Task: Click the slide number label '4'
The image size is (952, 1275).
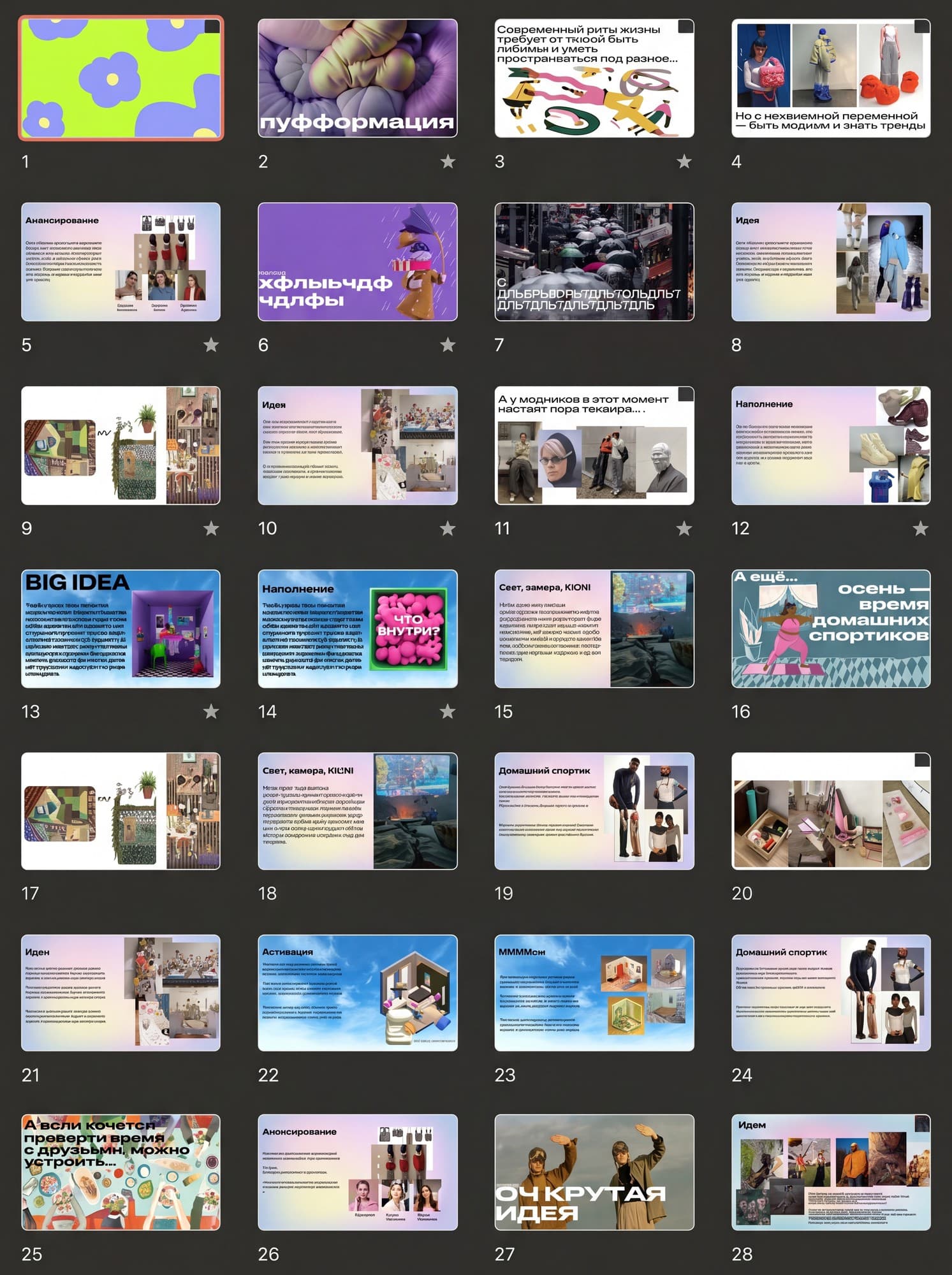Action: (736, 161)
